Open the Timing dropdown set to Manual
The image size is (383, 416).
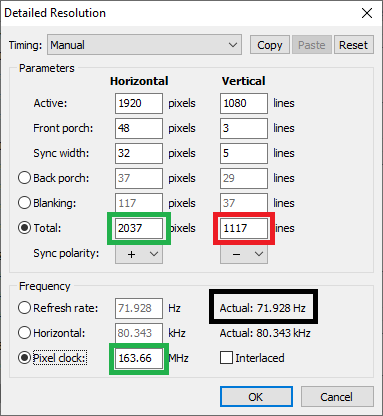click(x=144, y=45)
